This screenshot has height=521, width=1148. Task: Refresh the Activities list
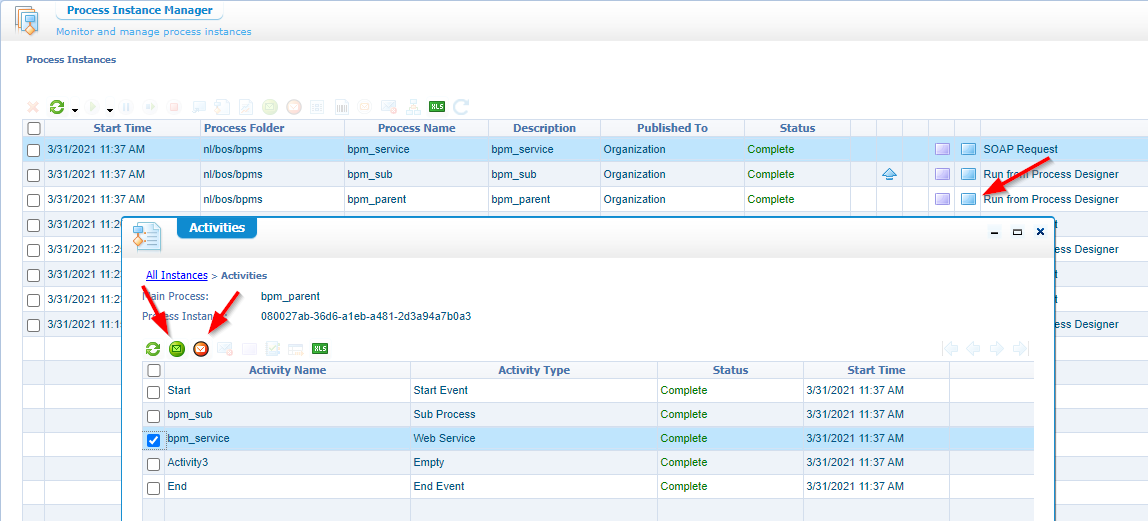point(153,349)
